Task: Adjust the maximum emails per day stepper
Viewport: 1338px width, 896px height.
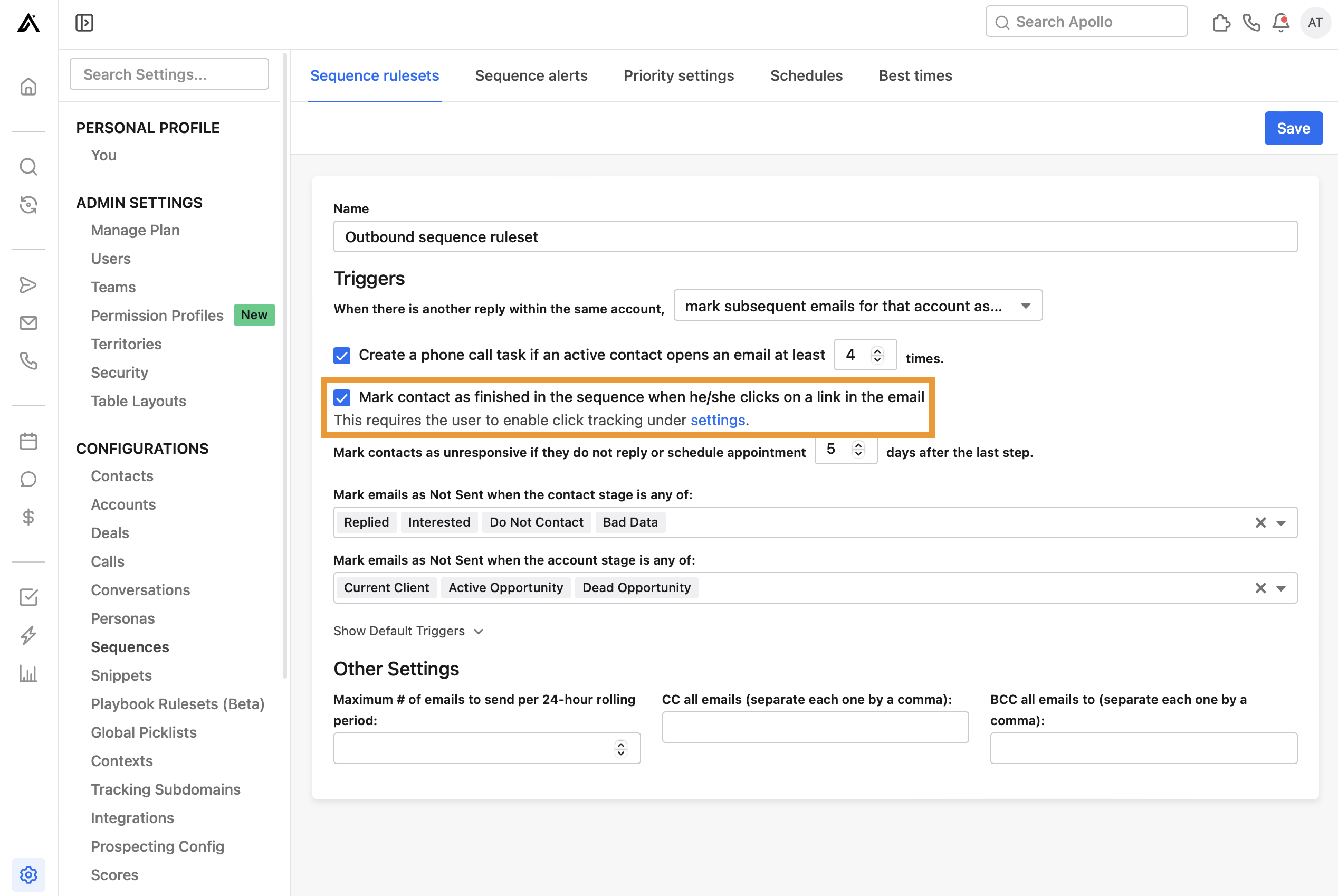Action: point(621,749)
